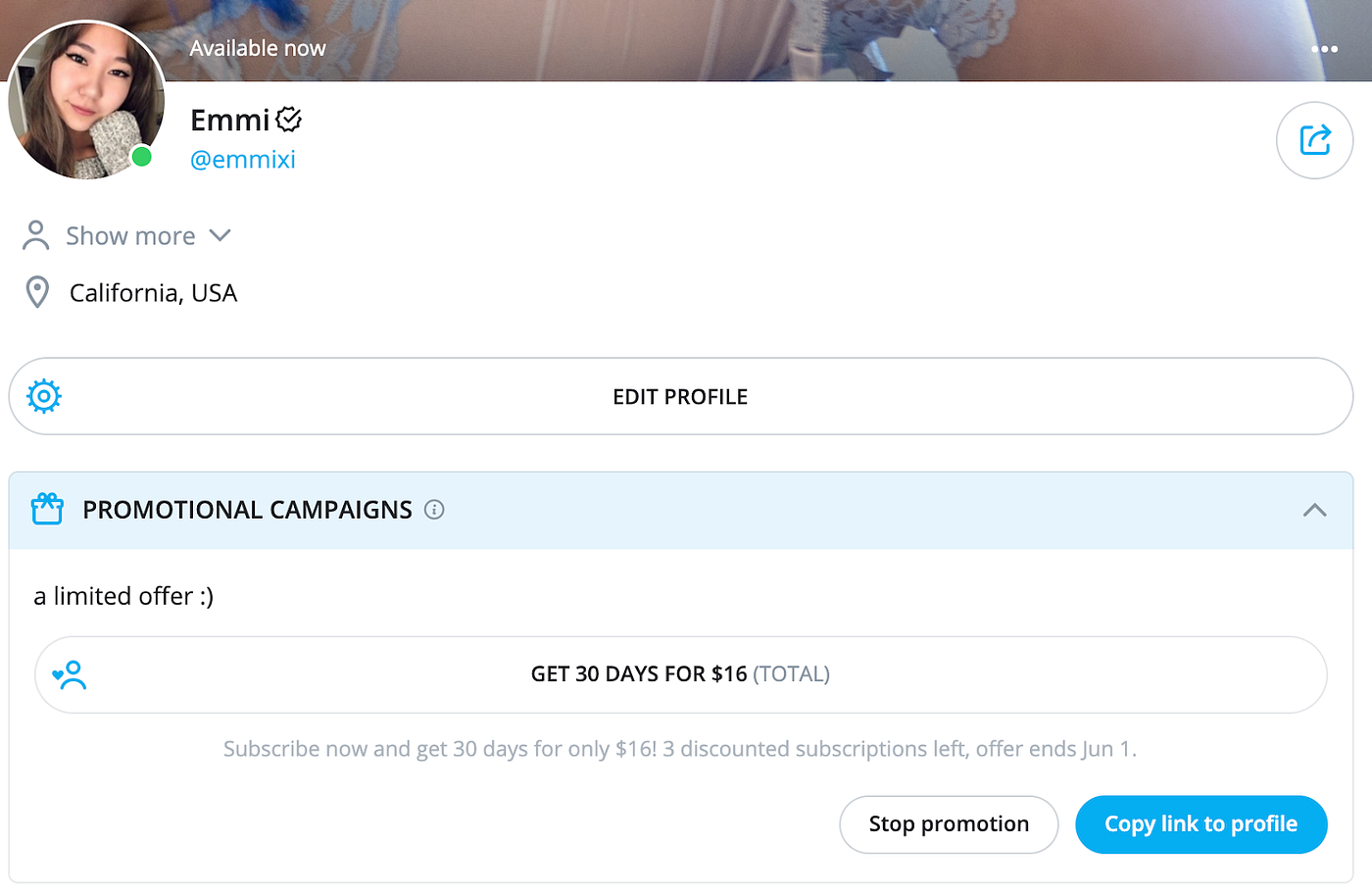Click GET 30 DAYS FOR $16 offer bar
Viewport: 1372px width, 895px height.
click(680, 674)
